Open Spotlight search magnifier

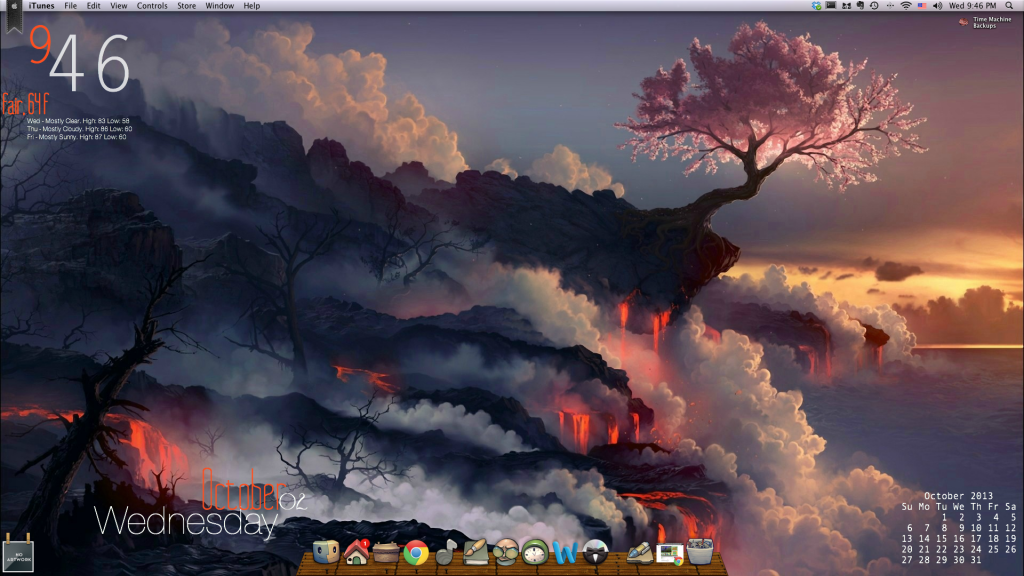1009,6
